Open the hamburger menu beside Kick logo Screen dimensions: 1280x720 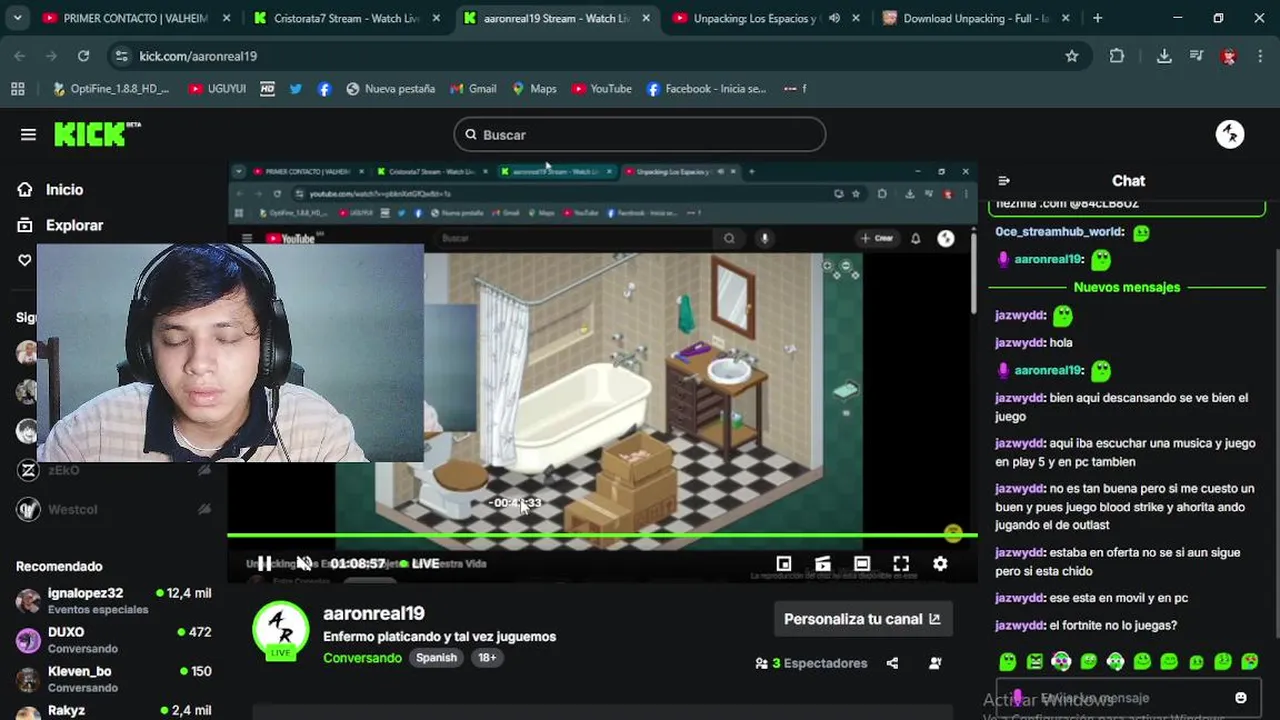click(28, 134)
